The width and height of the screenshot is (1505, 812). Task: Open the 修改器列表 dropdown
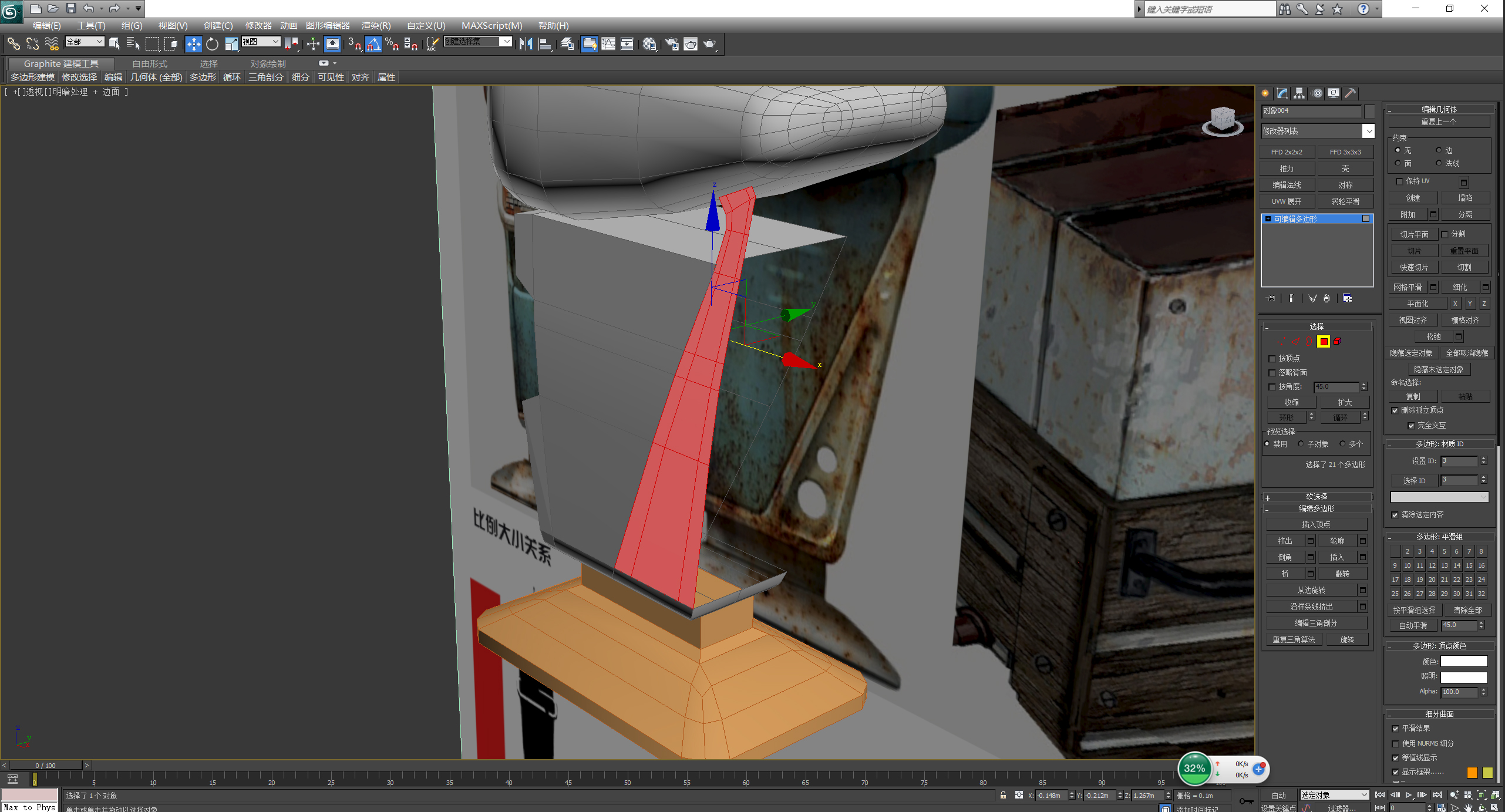tap(1318, 131)
